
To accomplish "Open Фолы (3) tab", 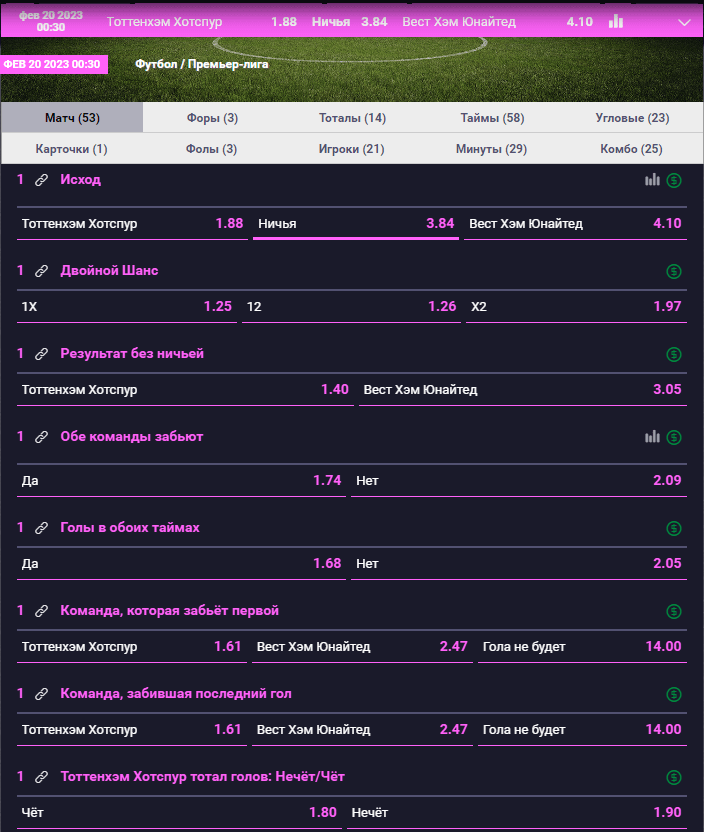I will pos(211,149).
